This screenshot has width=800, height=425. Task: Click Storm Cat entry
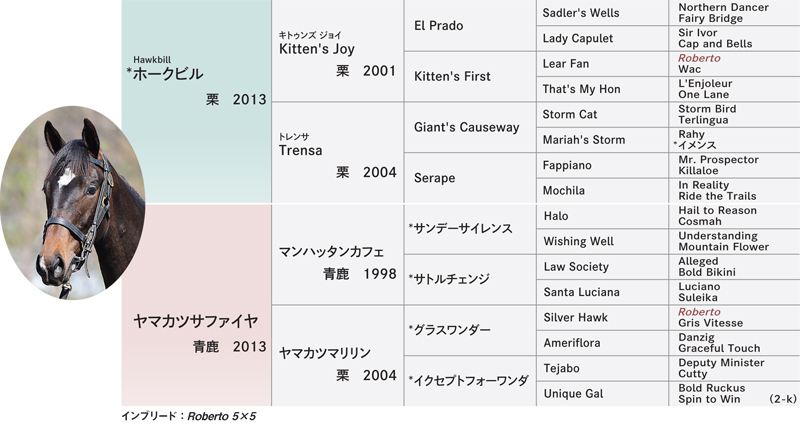(569, 114)
